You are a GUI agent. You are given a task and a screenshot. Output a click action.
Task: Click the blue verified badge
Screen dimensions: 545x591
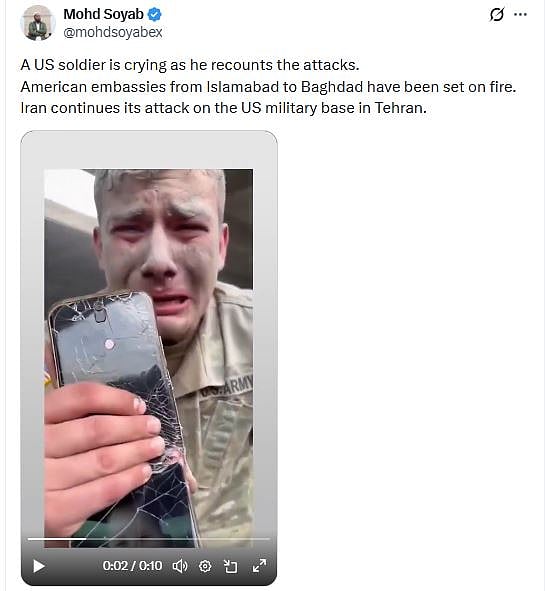tap(155, 15)
